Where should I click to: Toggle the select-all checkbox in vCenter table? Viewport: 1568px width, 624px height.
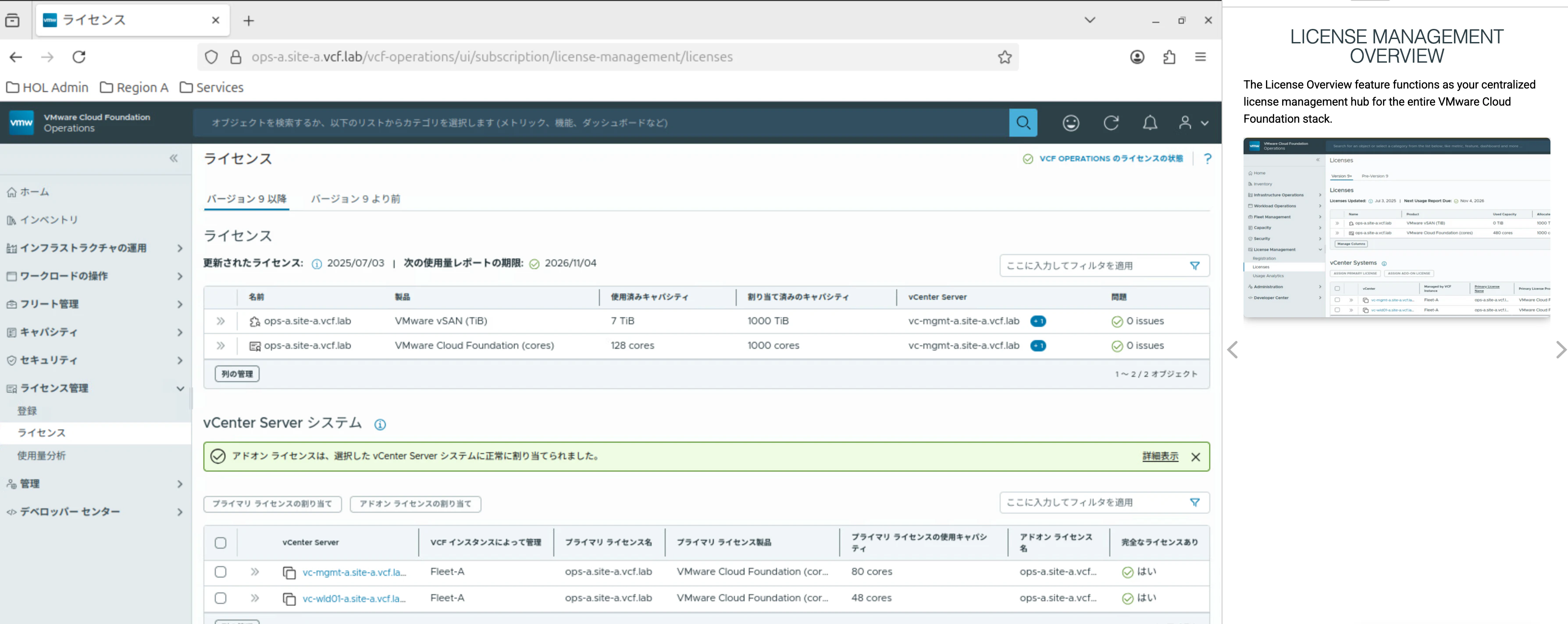coord(221,542)
